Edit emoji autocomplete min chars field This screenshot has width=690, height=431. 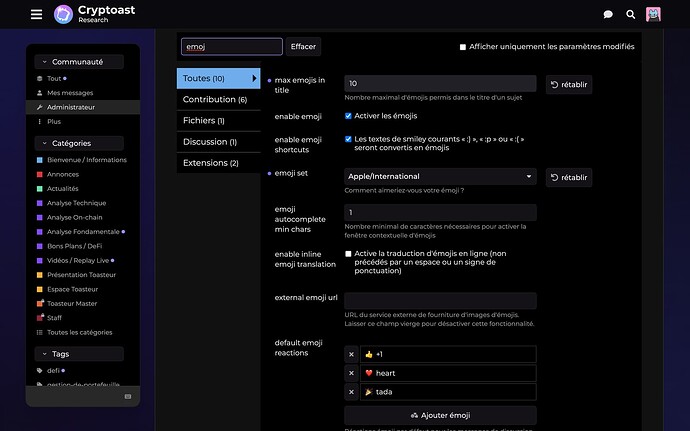point(440,213)
